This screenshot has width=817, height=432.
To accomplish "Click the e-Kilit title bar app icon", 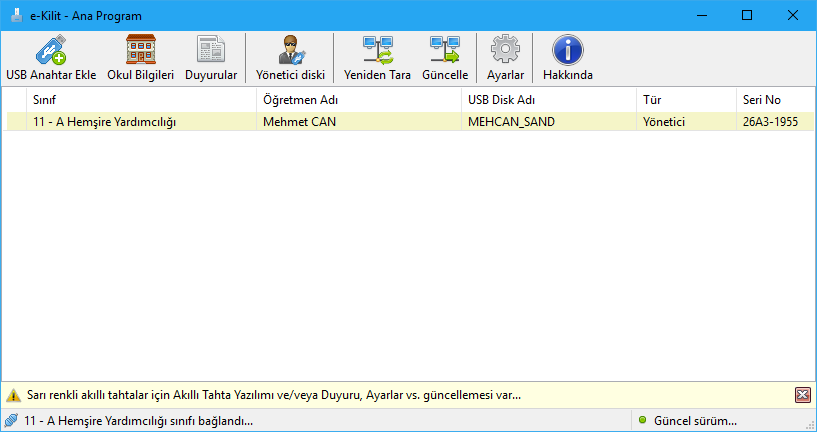I will pyautogui.click(x=17, y=15).
